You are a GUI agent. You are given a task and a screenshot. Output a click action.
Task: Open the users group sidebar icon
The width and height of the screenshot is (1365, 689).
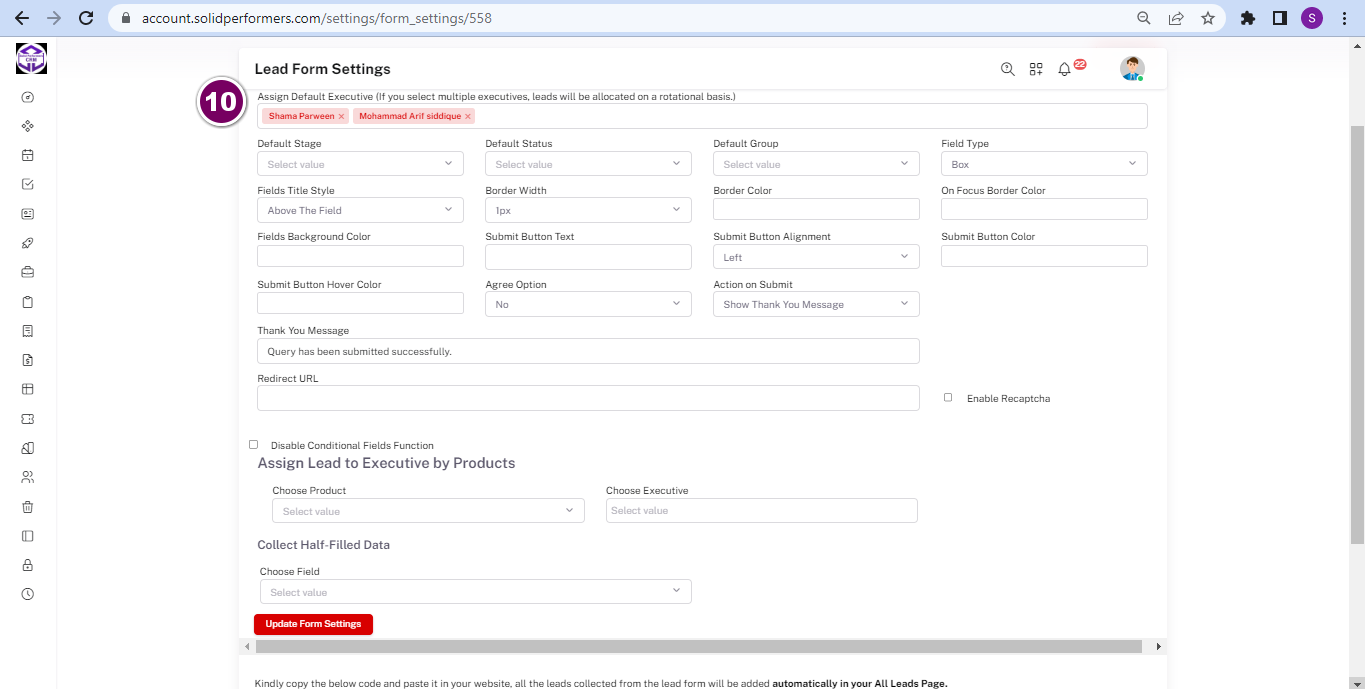coord(28,477)
